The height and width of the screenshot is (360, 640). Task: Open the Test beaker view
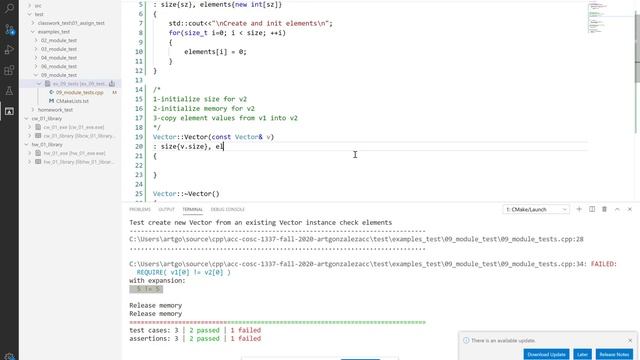pyautogui.click(x=9, y=91)
